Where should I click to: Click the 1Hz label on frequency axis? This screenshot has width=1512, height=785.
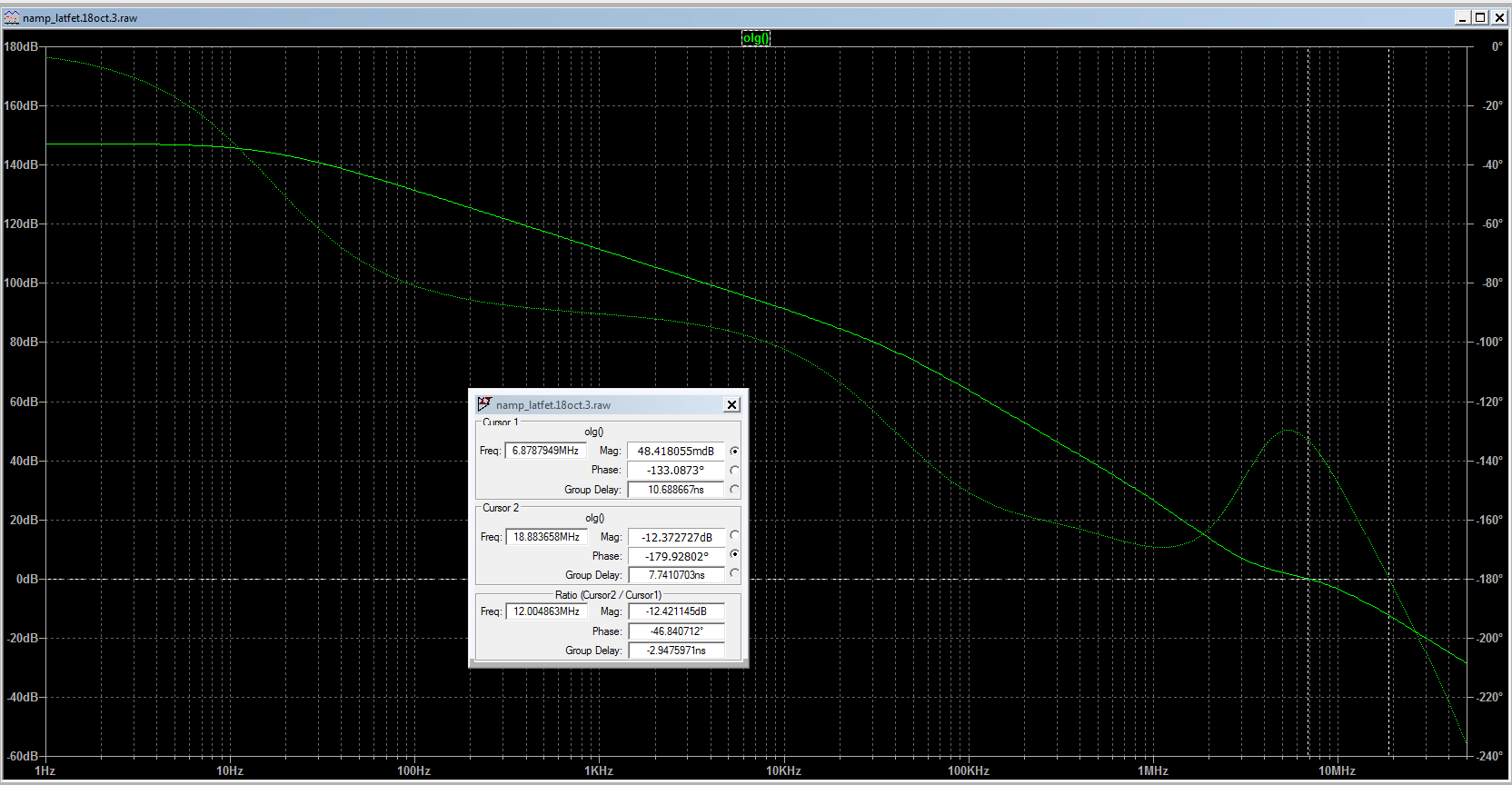45,770
